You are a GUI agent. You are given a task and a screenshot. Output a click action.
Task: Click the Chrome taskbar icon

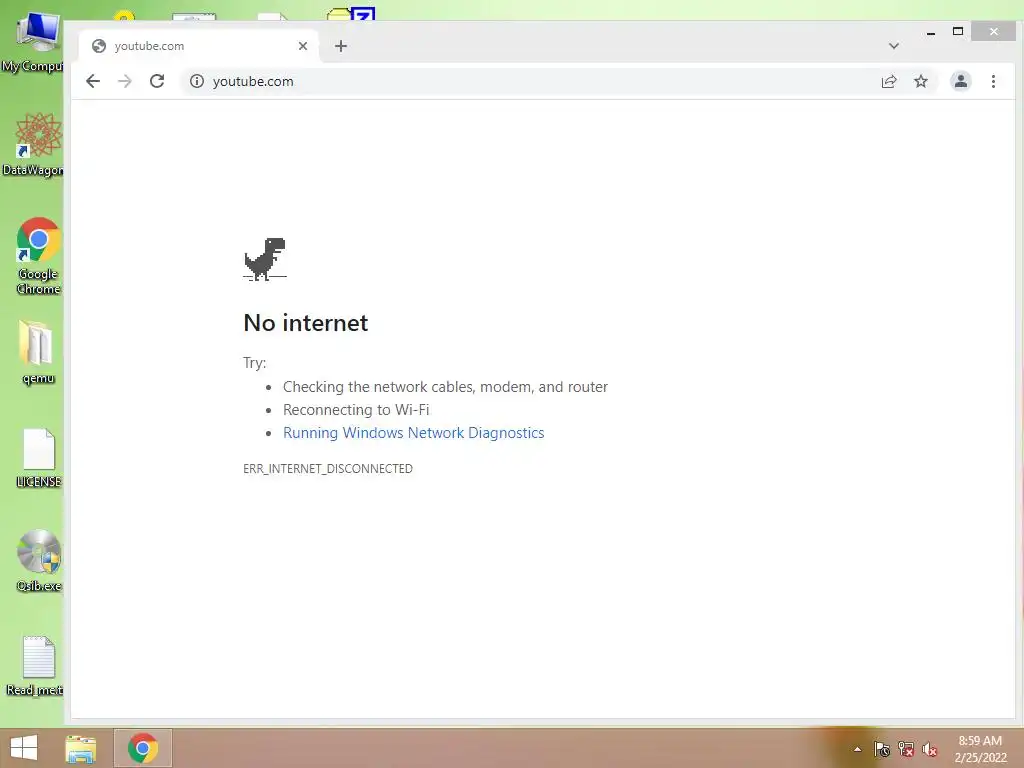point(143,748)
